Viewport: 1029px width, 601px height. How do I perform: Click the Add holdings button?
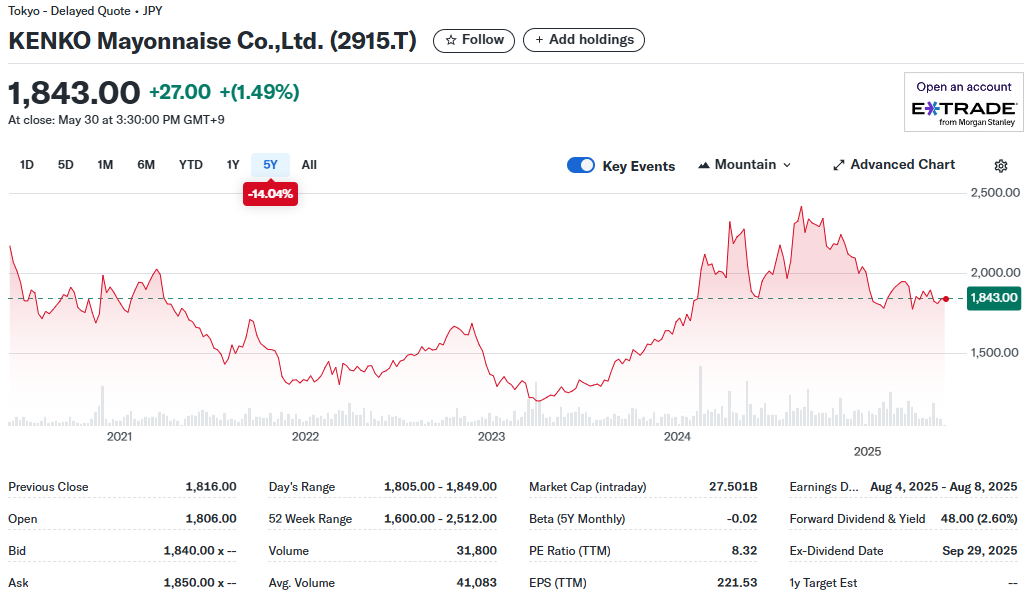pos(584,40)
